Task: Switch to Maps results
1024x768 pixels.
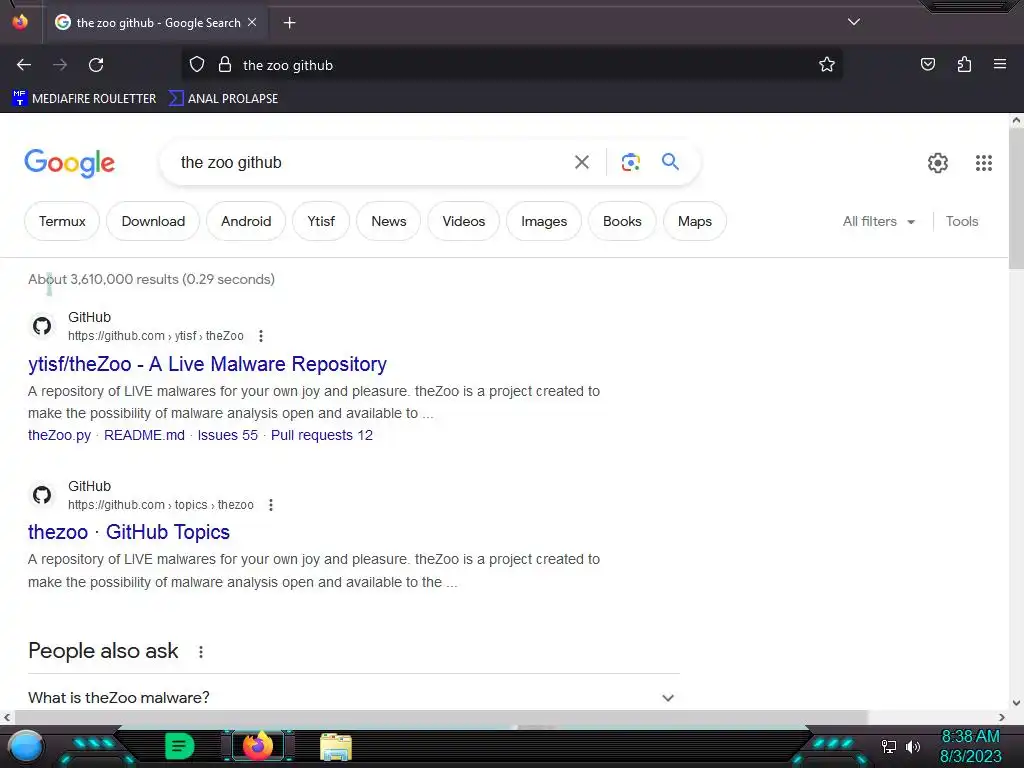Action: coord(694,221)
